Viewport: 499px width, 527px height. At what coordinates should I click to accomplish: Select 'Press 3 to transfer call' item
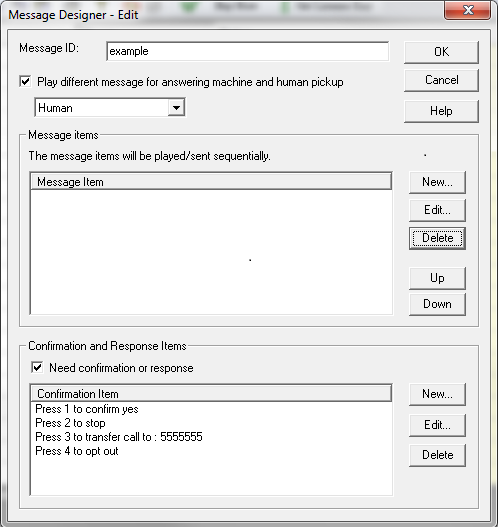[x=119, y=437]
